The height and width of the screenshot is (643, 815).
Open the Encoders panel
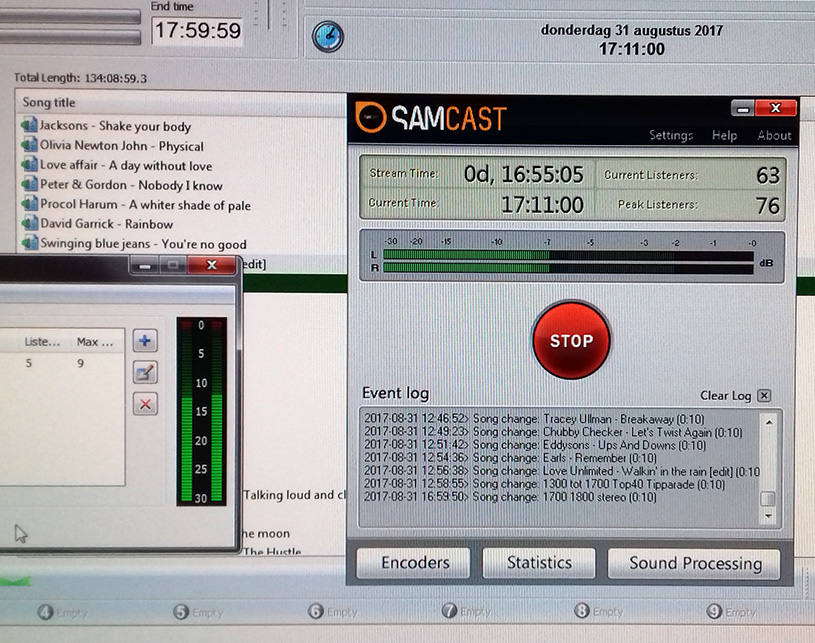(415, 563)
